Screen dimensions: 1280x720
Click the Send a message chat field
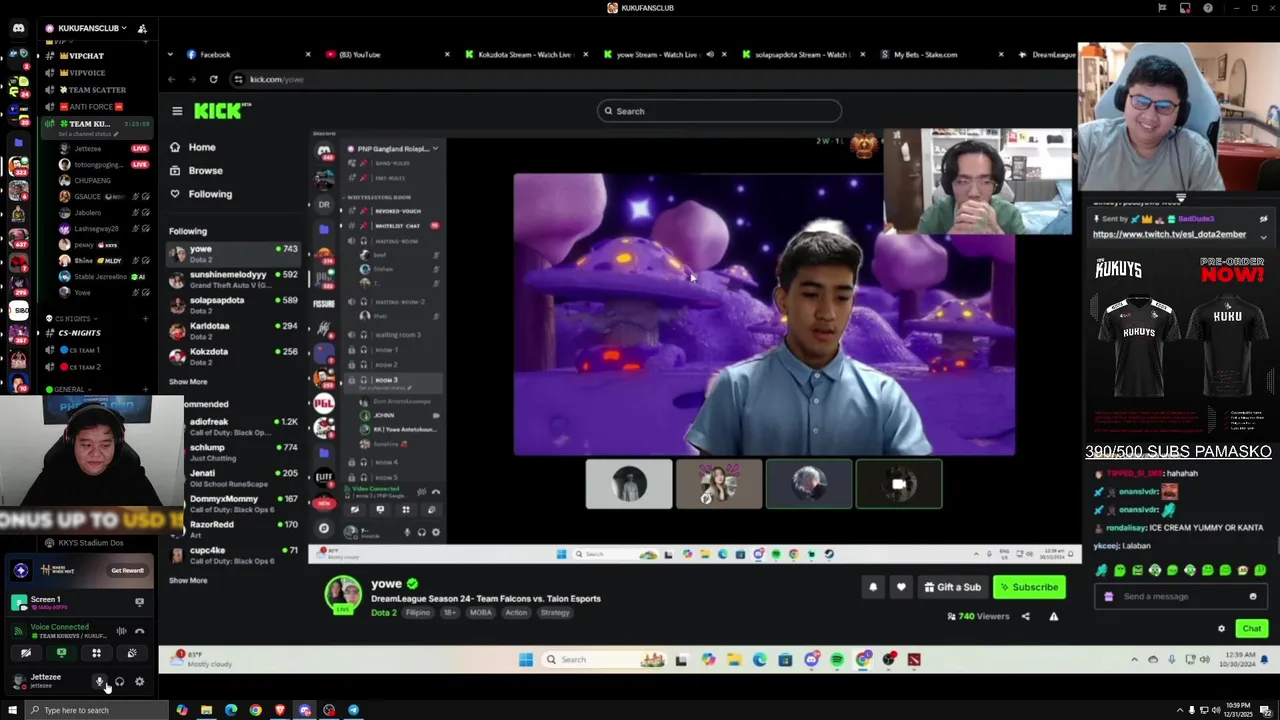1180,596
